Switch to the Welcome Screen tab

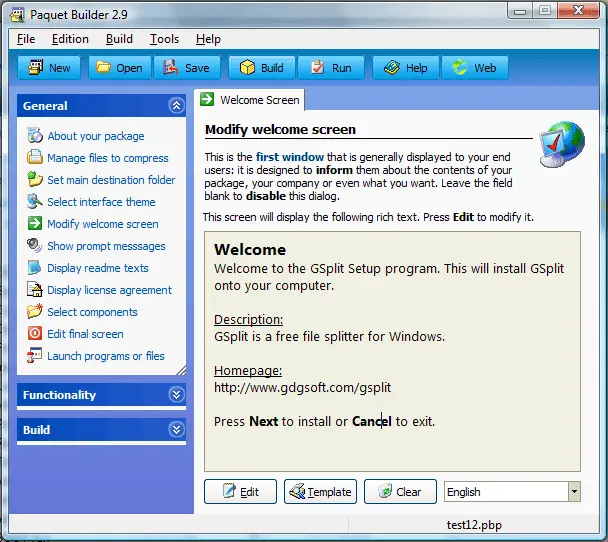pos(251,100)
